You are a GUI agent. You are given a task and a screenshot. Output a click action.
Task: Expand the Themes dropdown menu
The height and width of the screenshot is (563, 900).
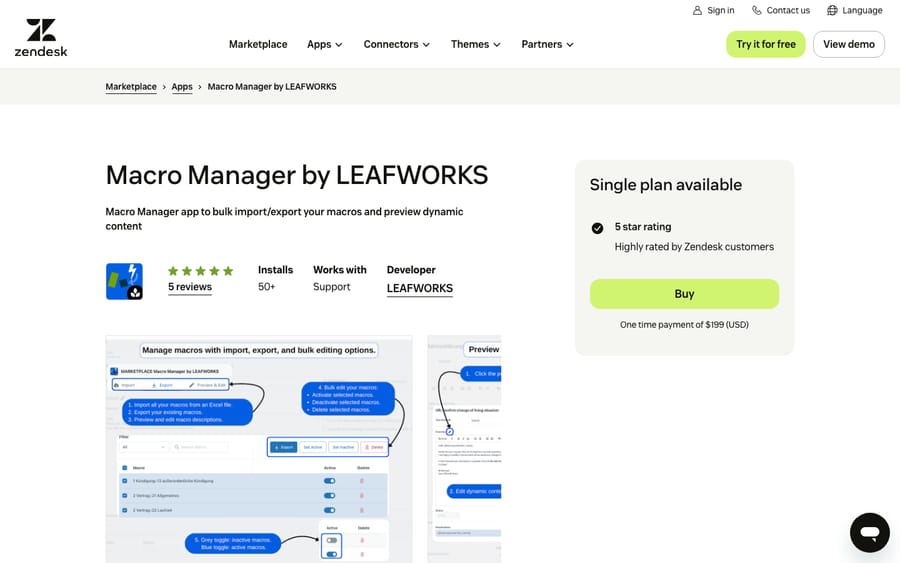click(476, 44)
